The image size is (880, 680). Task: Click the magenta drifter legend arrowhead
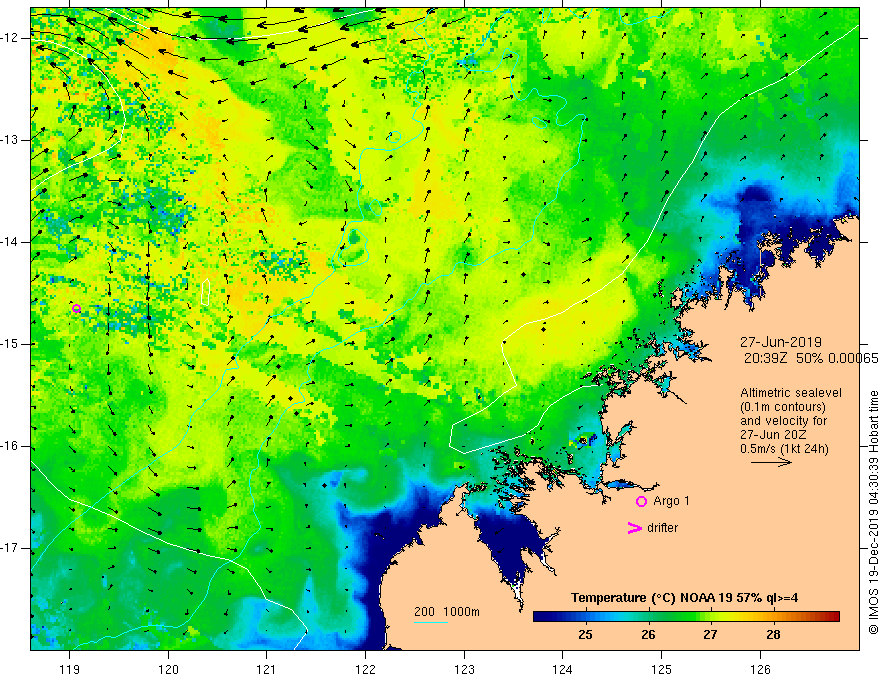635,528
